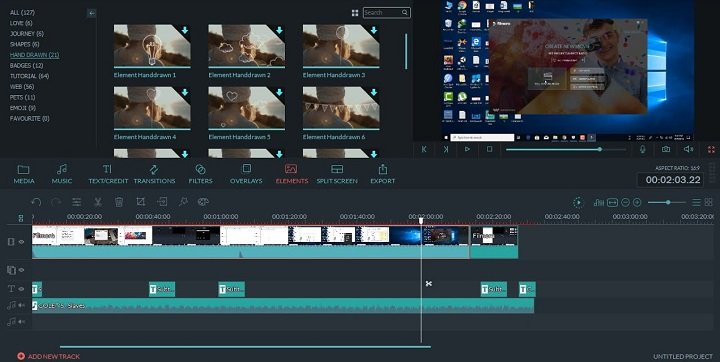The width and height of the screenshot is (720, 362).
Task: Jump to previous frame in preview
Action: tap(424, 149)
